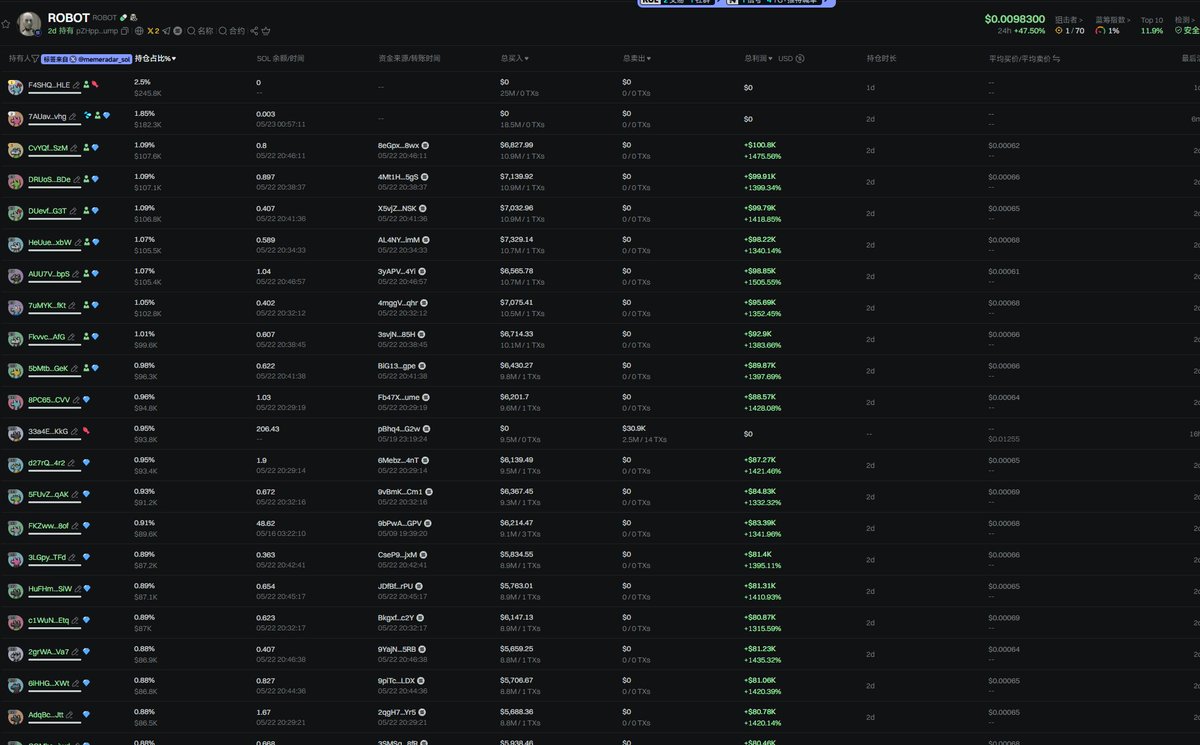Image resolution: width=1200 pixels, height=745 pixels.
Task: Sort by 总卖出 column
Action: click(637, 59)
